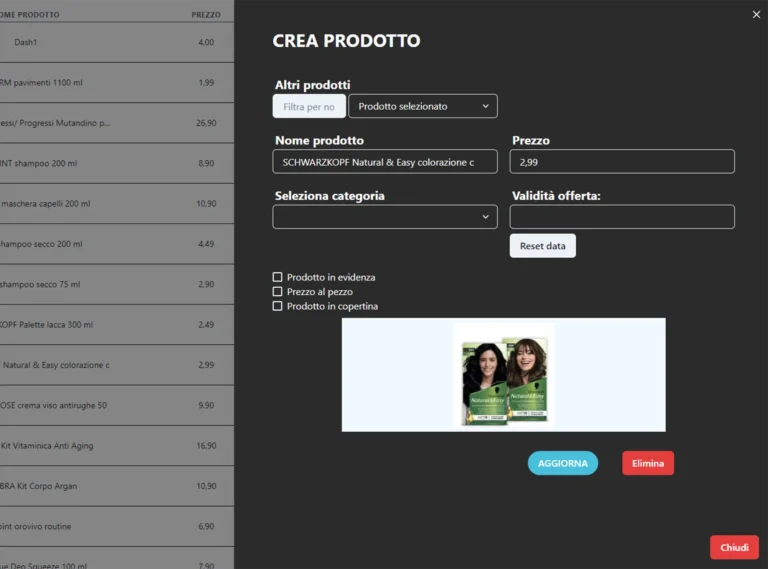
Task: Click the red Elimina button
Action: pyautogui.click(x=648, y=463)
